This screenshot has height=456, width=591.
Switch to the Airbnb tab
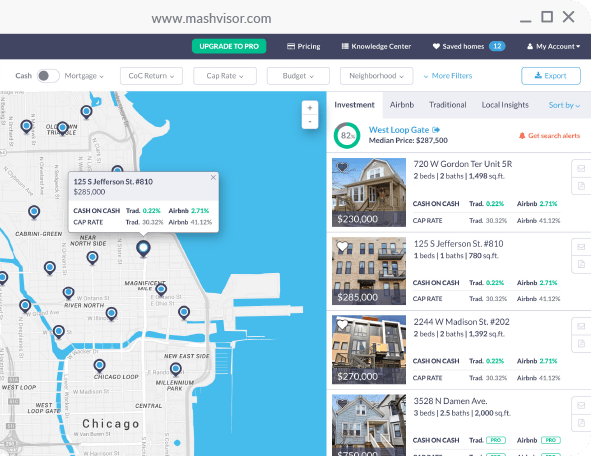[402, 105]
